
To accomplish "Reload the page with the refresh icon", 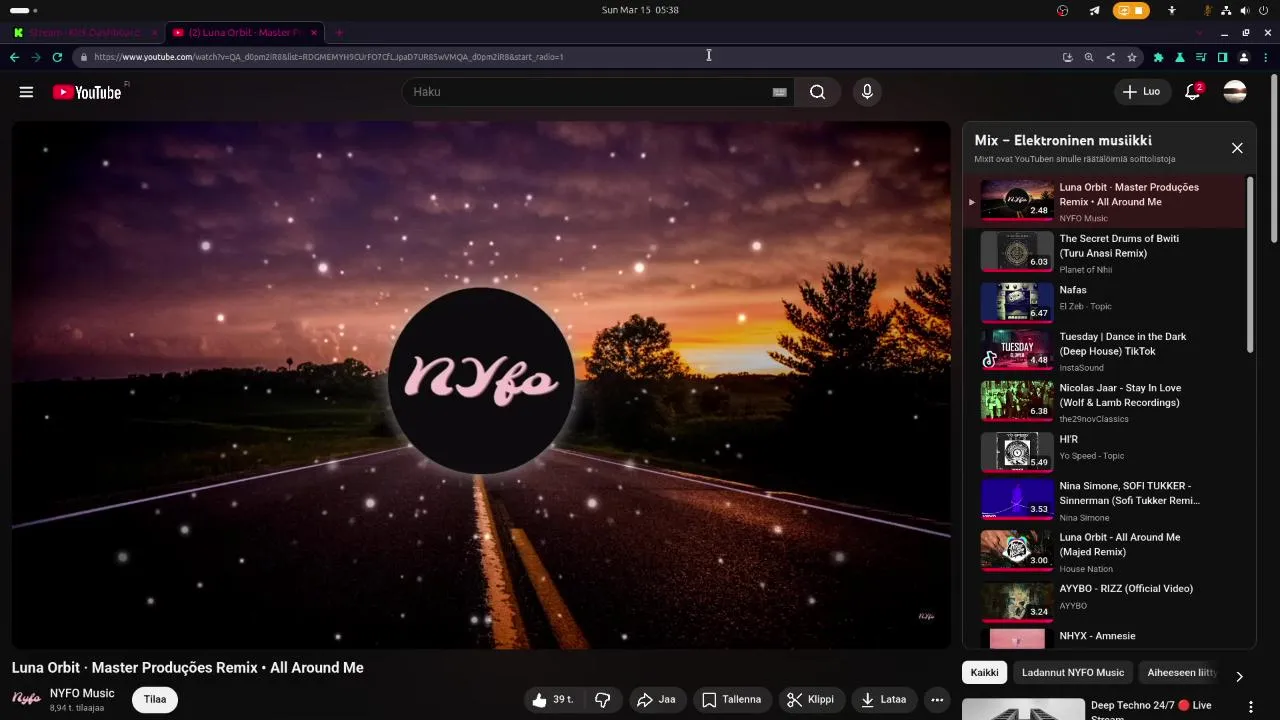I will [x=57, y=57].
